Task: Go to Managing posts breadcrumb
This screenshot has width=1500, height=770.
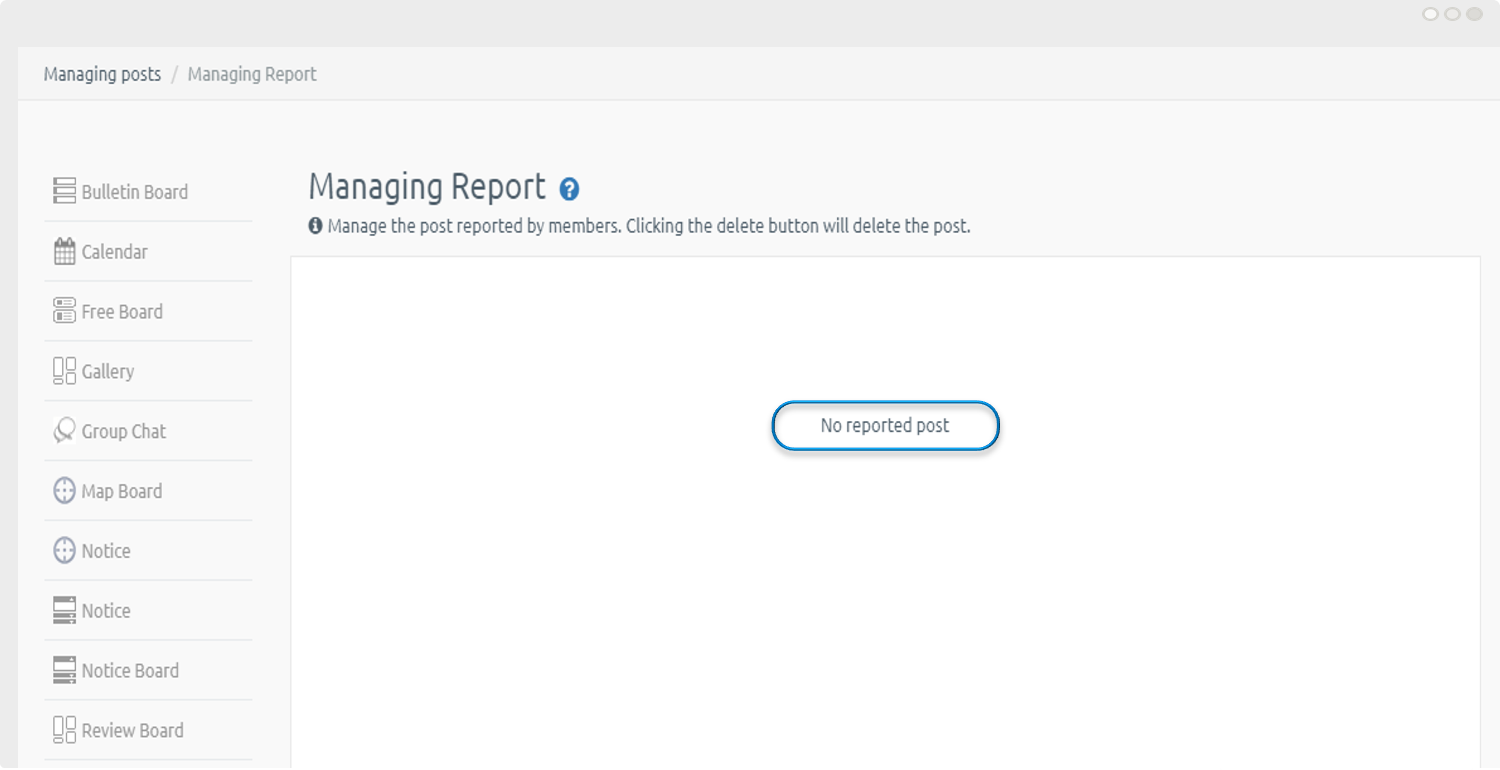Action: 102,74
